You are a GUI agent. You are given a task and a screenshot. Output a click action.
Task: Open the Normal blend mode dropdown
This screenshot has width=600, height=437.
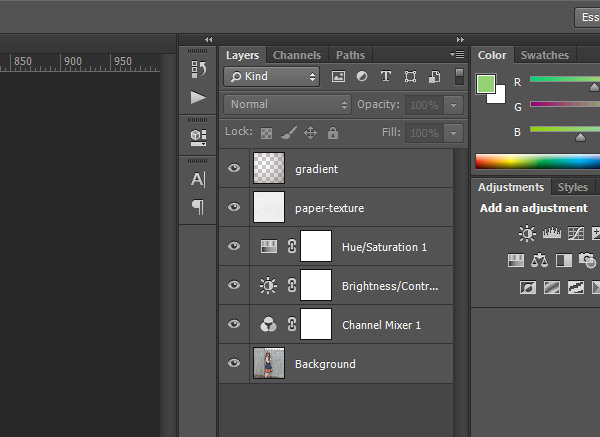tap(286, 105)
